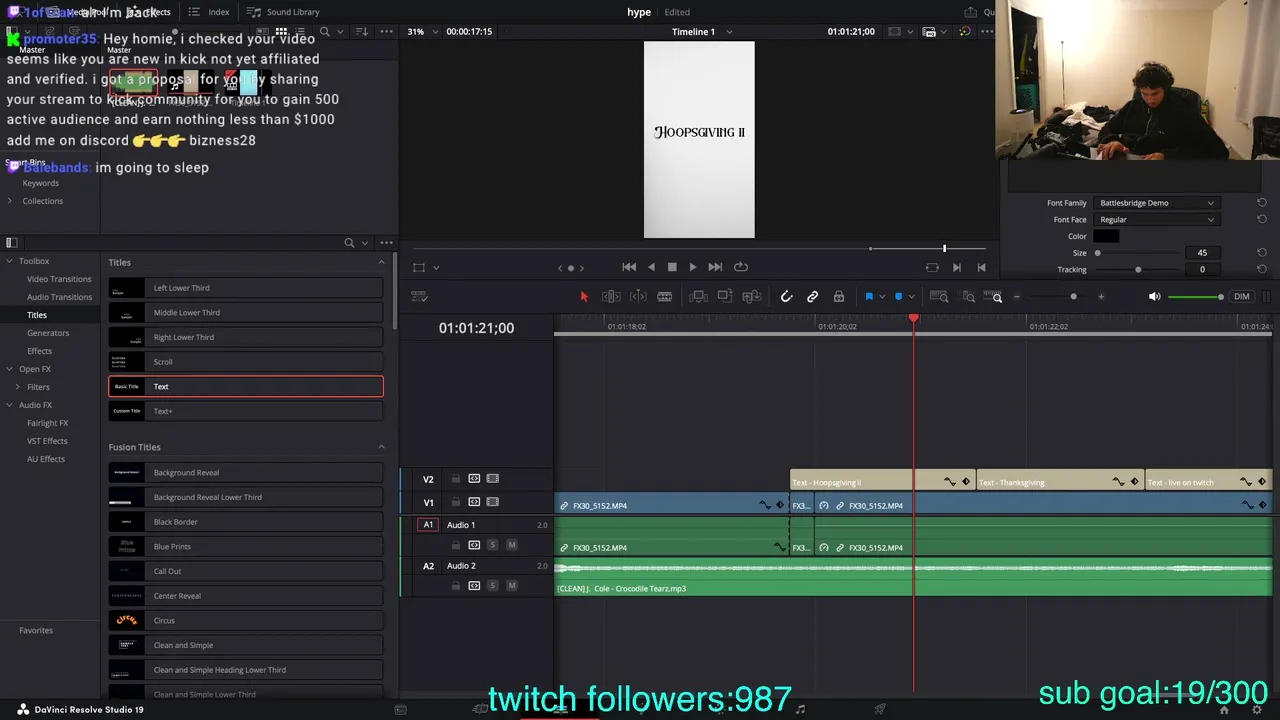Expand the Open FX tree
This screenshot has width=1280, height=720.
tap(9, 369)
